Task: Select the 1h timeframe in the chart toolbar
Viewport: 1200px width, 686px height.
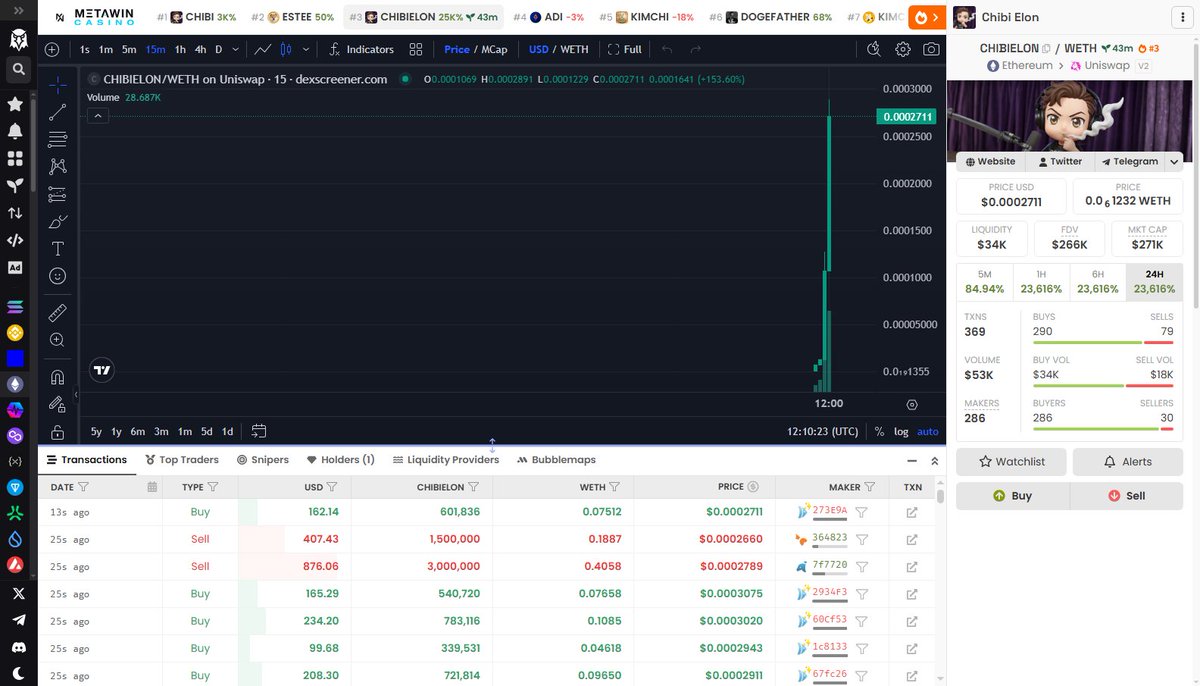Action: (x=180, y=49)
